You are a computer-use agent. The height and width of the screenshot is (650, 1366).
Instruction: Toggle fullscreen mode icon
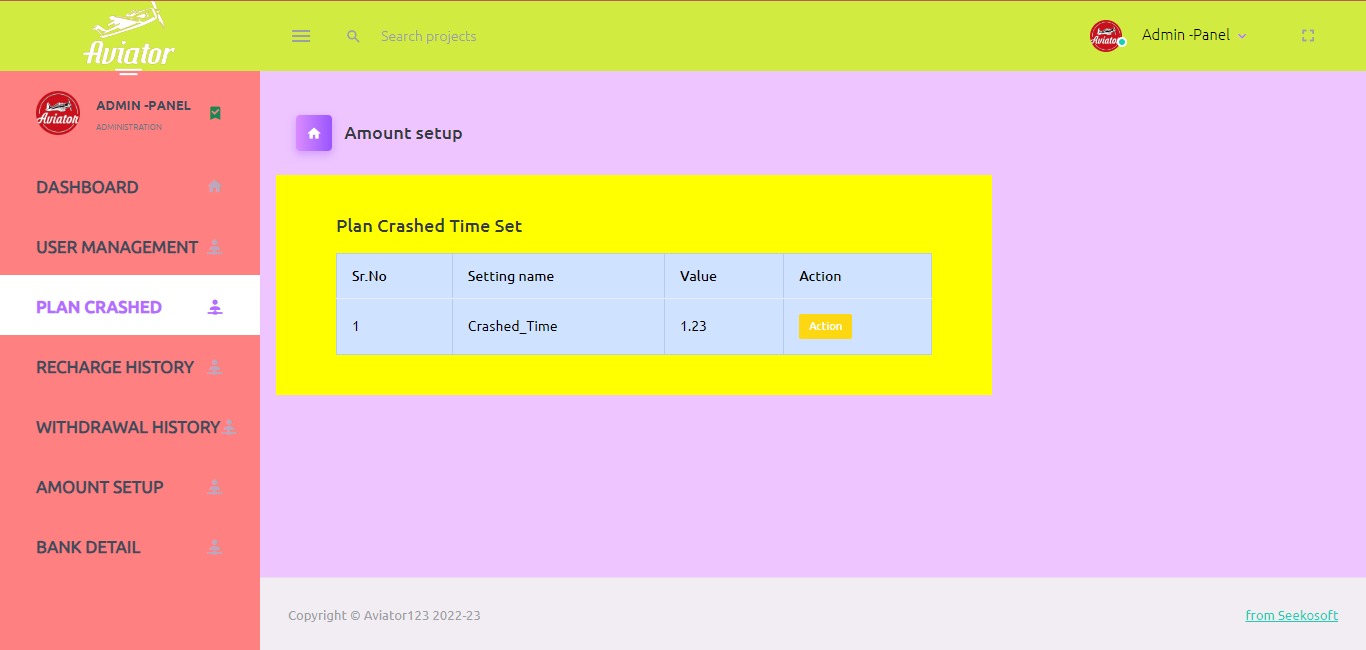coord(1307,36)
